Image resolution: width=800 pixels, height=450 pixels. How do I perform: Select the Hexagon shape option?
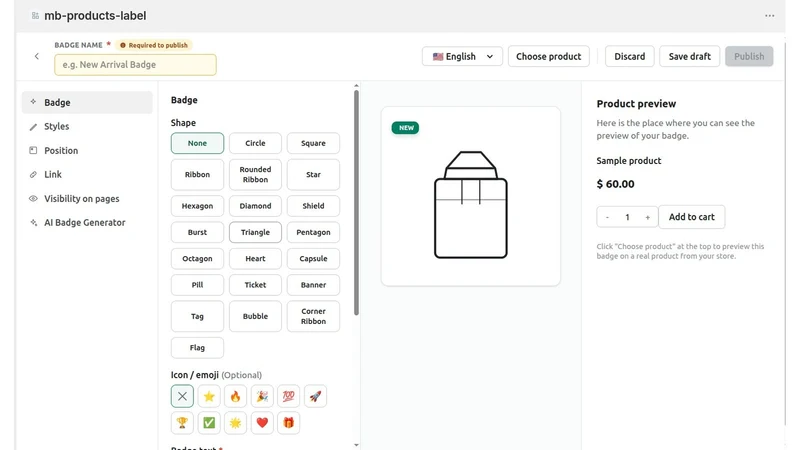point(197,206)
